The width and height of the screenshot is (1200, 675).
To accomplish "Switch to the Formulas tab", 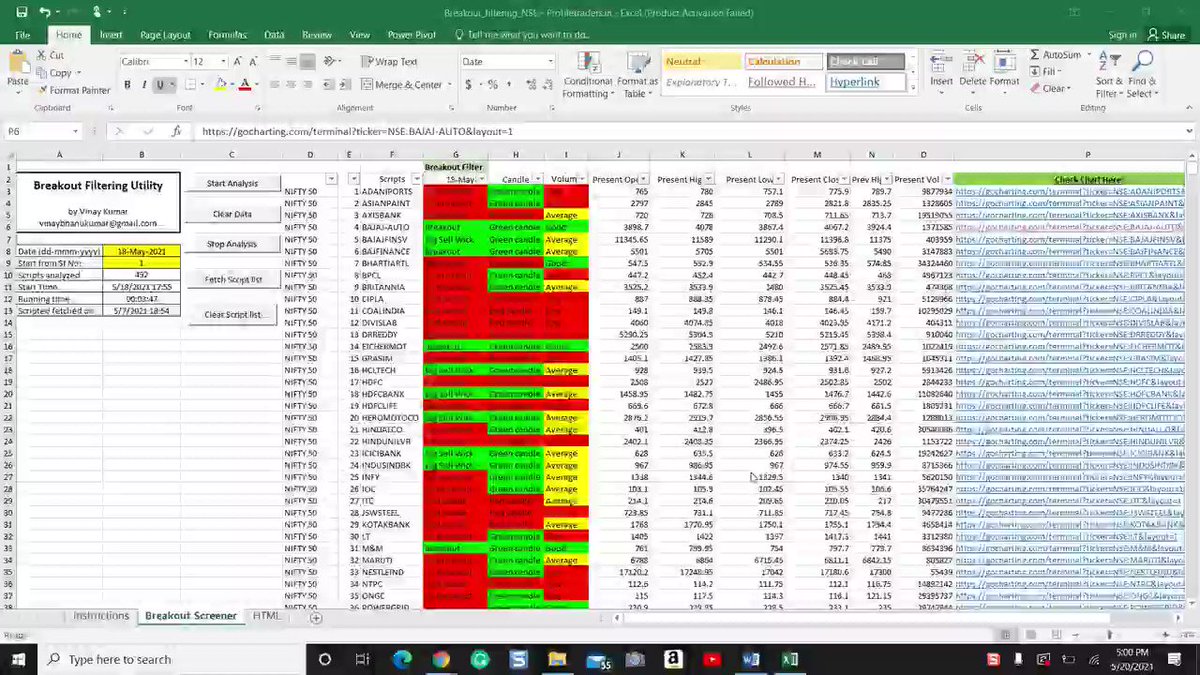I will pos(227,35).
